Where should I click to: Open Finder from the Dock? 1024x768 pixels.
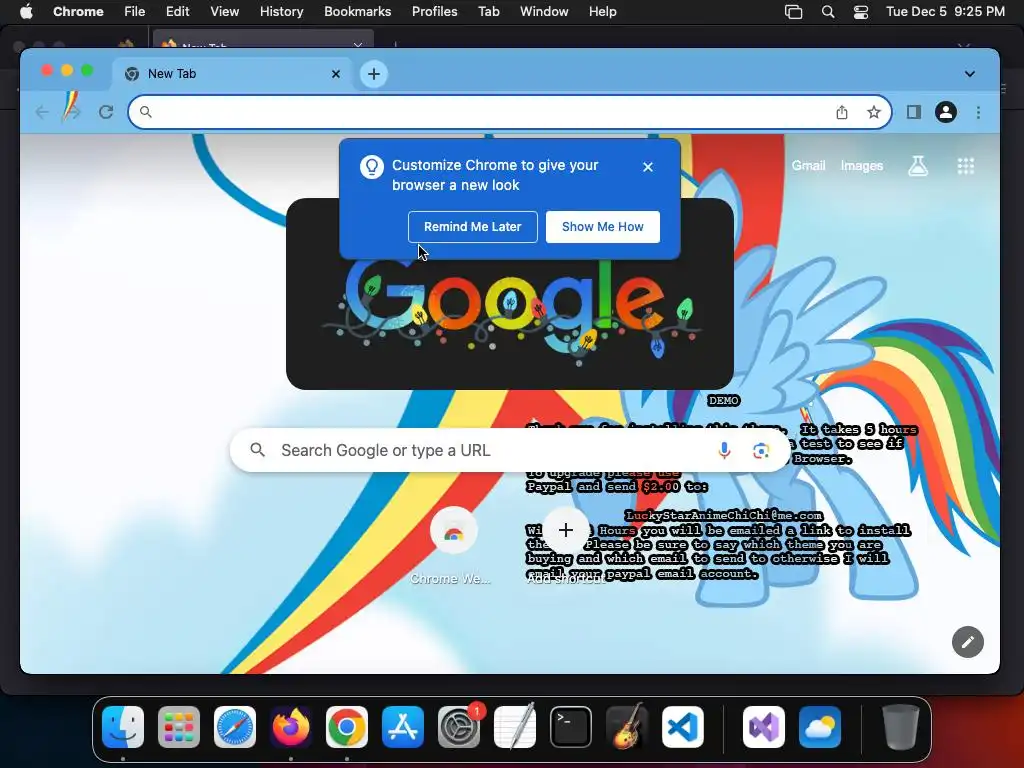pyautogui.click(x=123, y=727)
